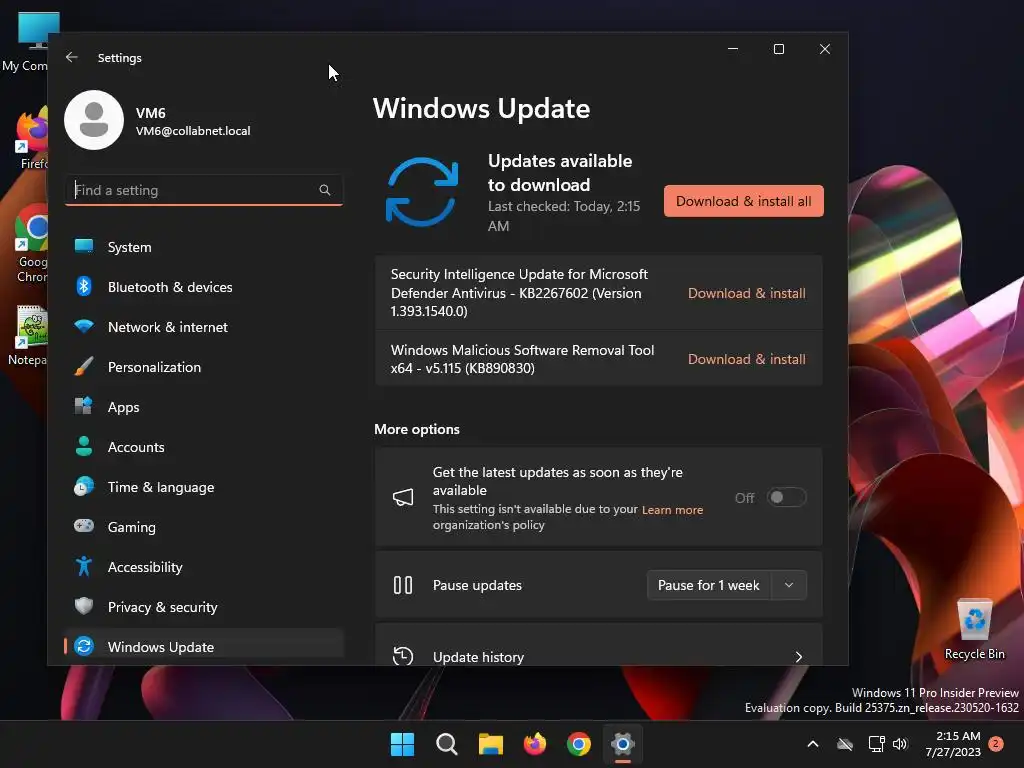Open the Windows Start menu
The height and width of the screenshot is (768, 1024).
pyautogui.click(x=402, y=744)
